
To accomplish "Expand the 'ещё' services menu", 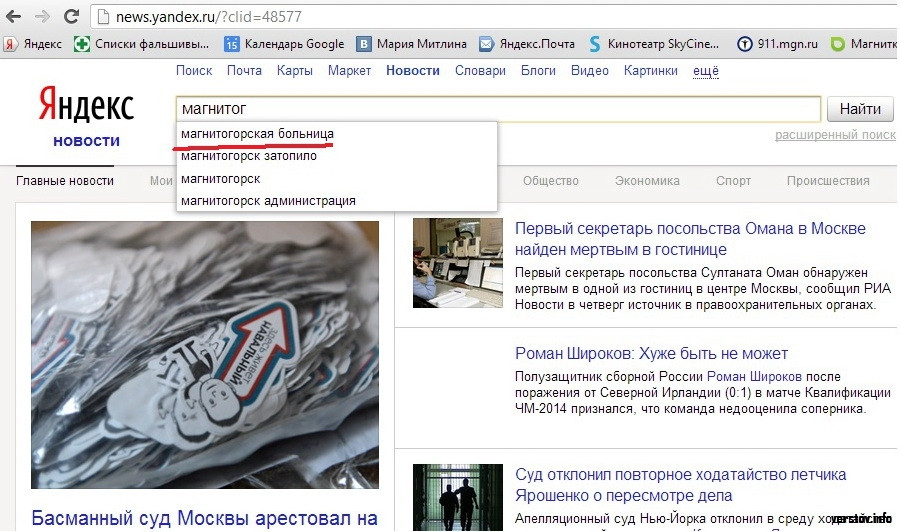I will coord(706,71).
